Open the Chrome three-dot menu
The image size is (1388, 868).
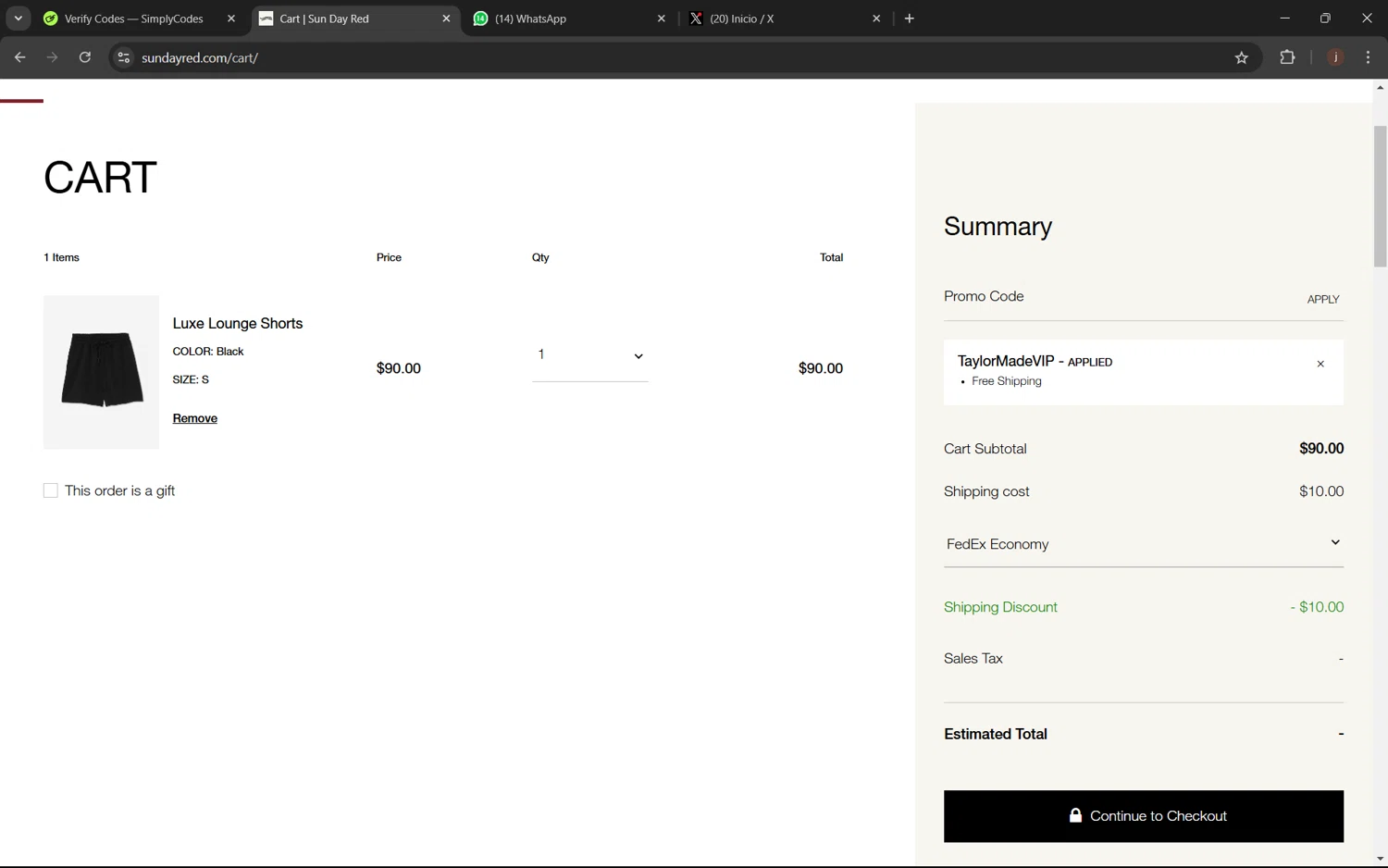pyautogui.click(x=1368, y=57)
